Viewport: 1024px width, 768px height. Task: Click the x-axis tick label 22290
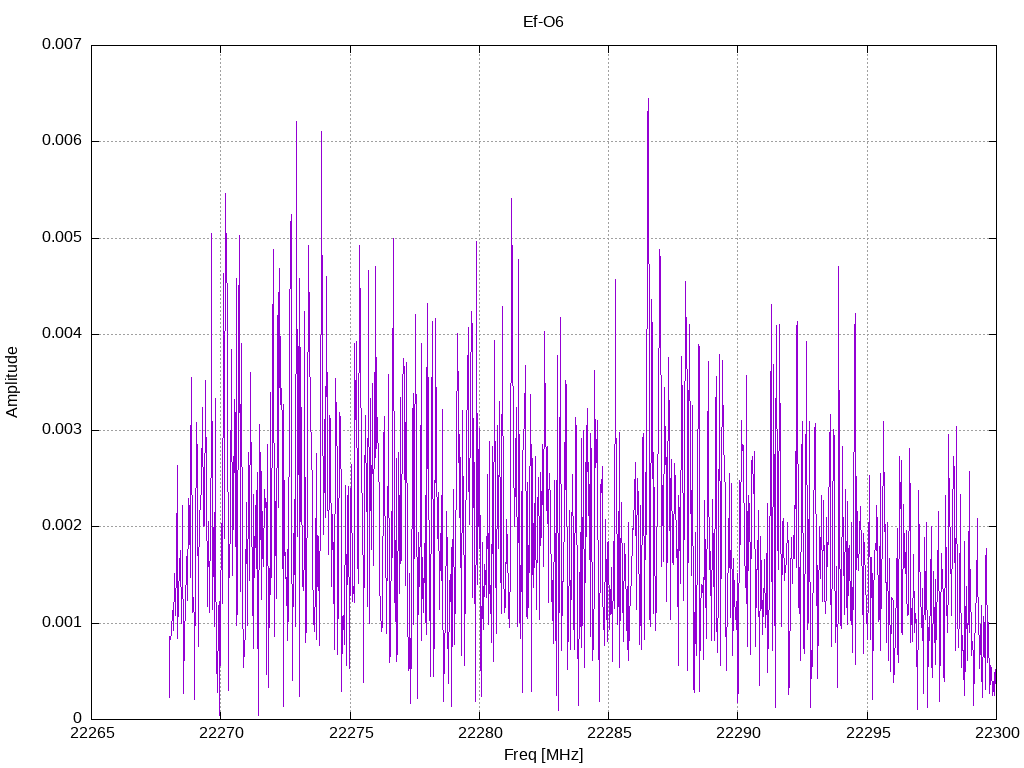pos(739,733)
